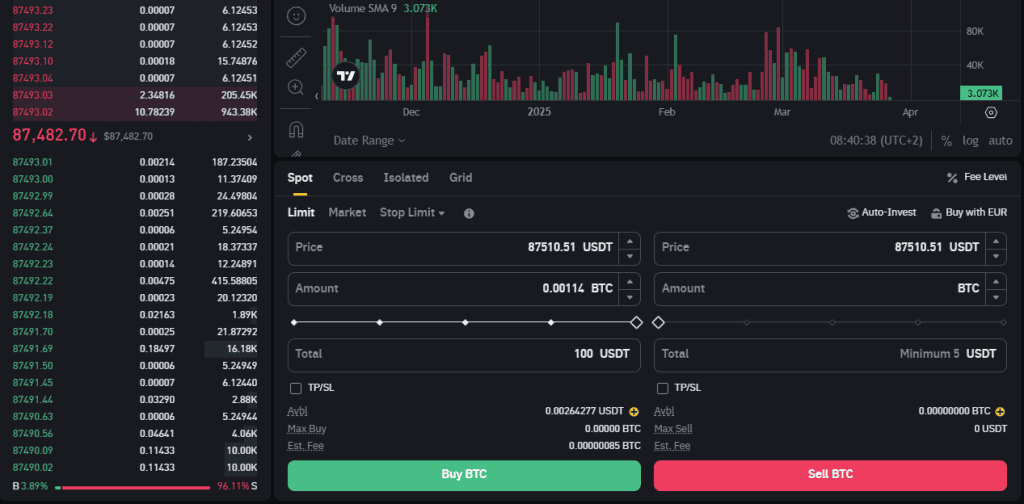Click the sell Total input field

click(x=830, y=354)
